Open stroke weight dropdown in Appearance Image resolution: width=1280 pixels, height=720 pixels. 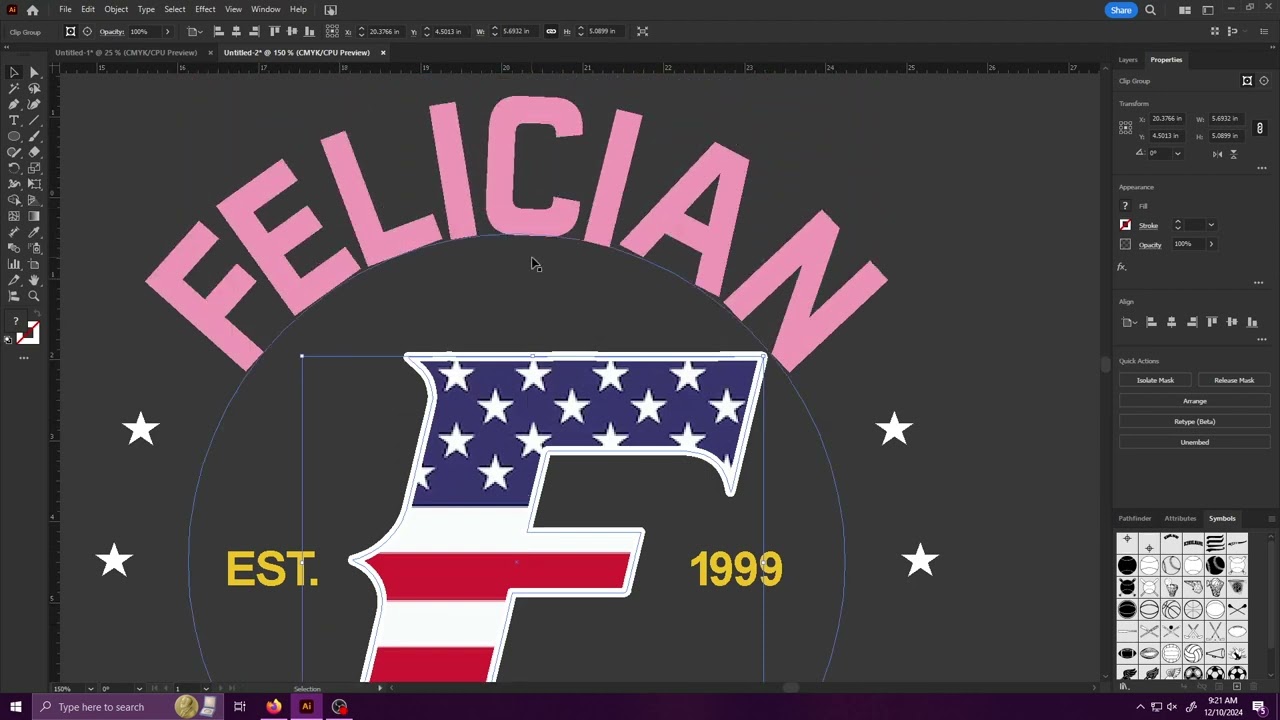click(1211, 225)
